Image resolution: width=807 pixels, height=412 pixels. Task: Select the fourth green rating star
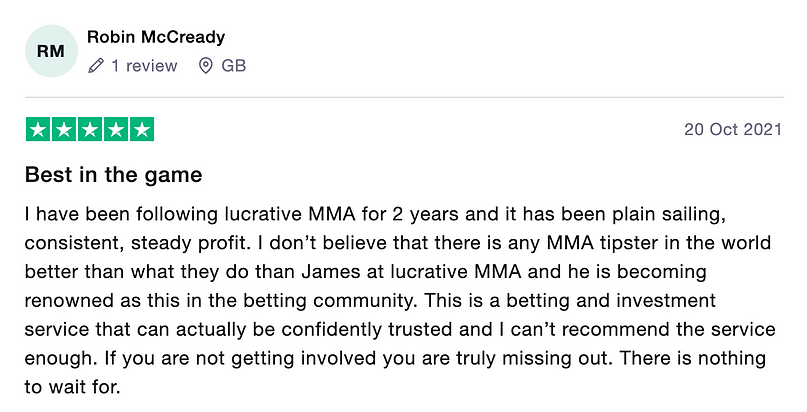click(116, 129)
